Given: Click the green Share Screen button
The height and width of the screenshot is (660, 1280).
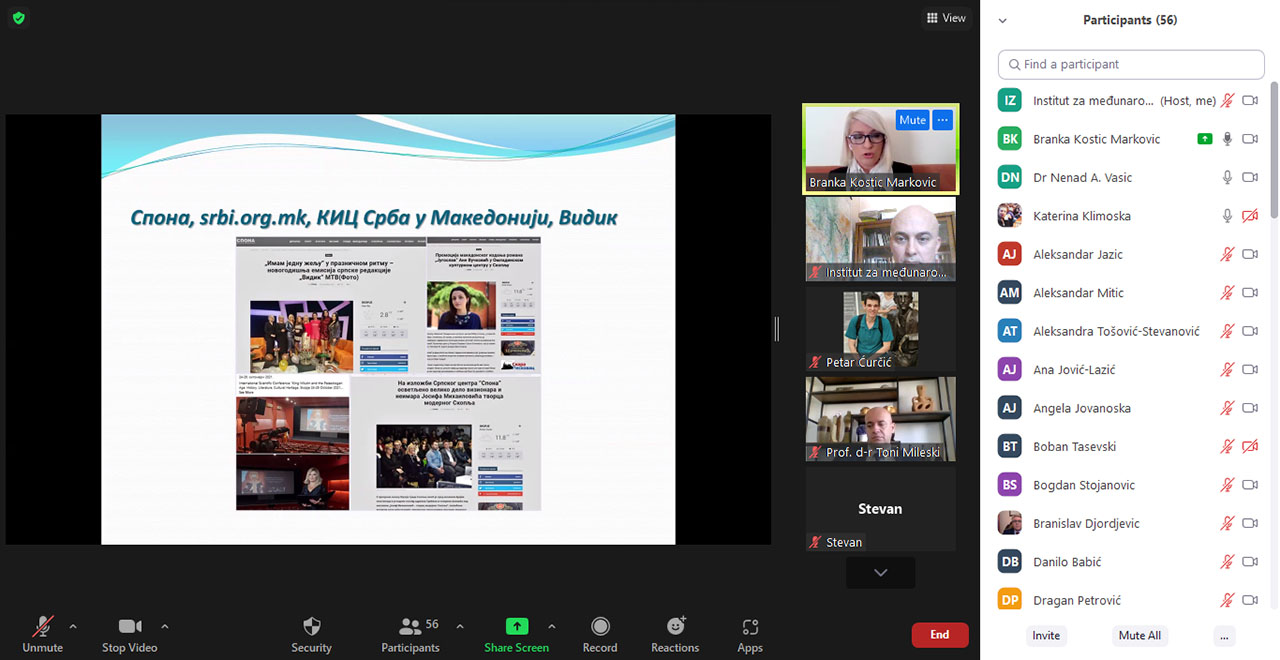Looking at the screenshot, I should click(x=517, y=634).
